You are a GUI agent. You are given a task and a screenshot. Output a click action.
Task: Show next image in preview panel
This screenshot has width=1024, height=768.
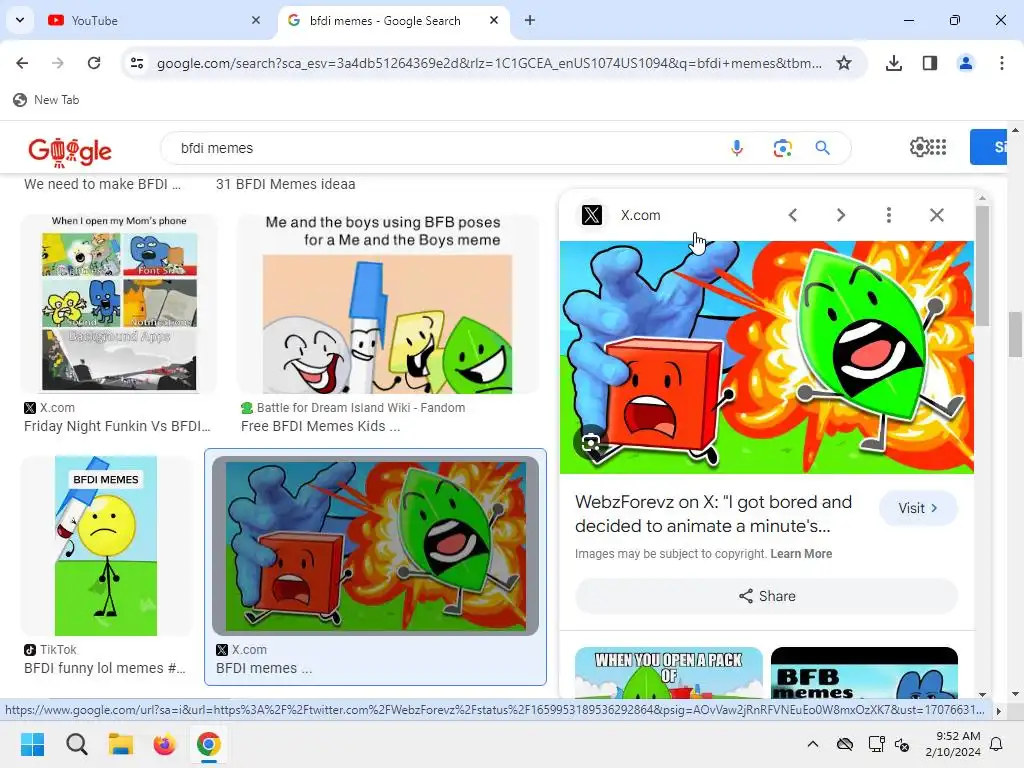[x=840, y=215]
